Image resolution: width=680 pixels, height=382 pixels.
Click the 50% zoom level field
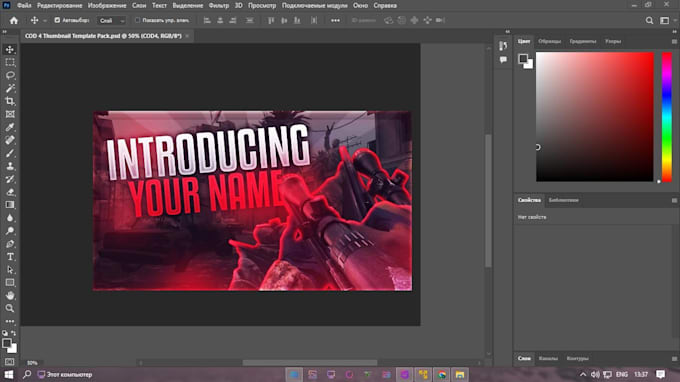click(33, 363)
